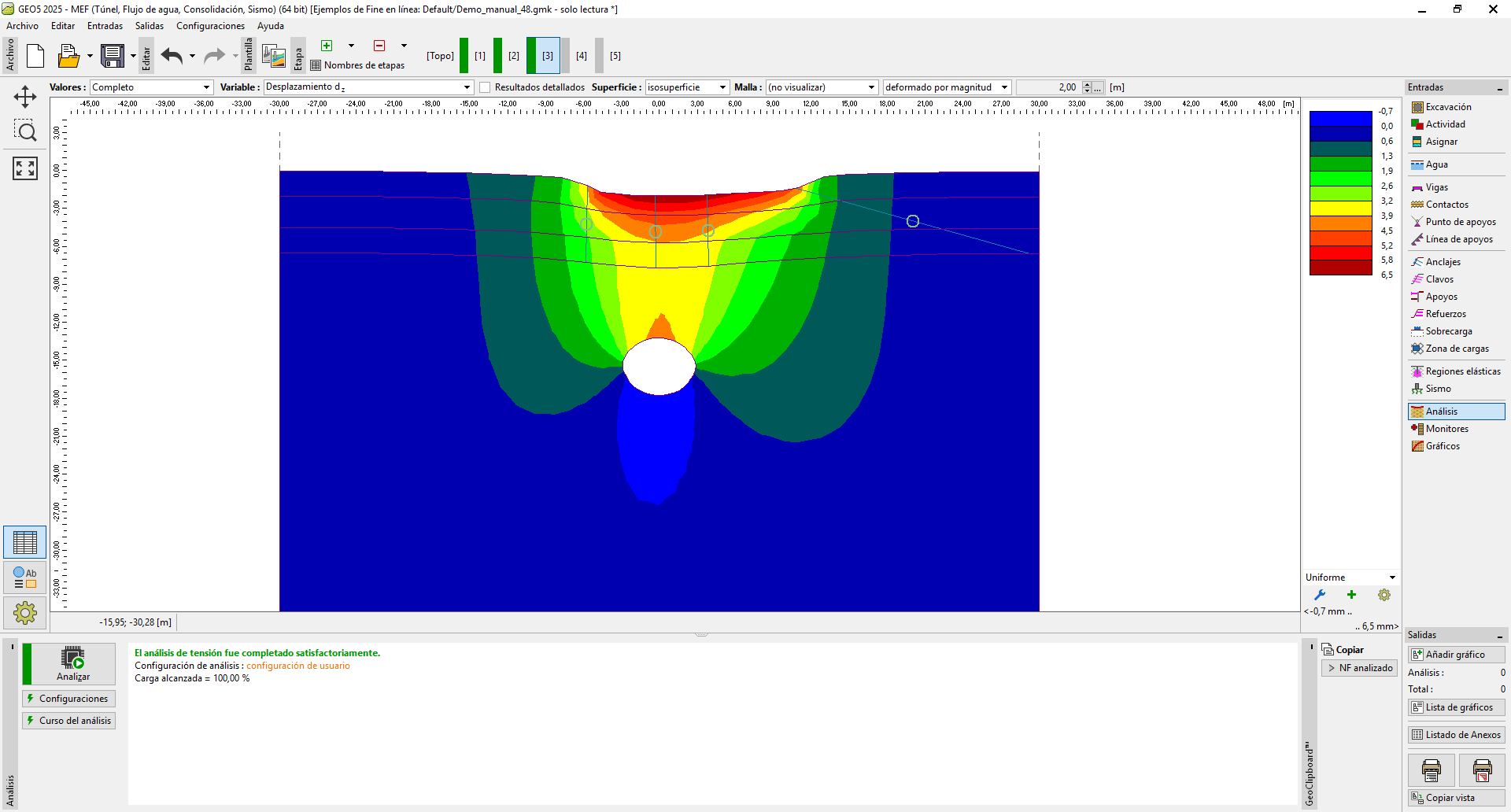Click the Añadir gráfico button
This screenshot has width=1511, height=812.
[x=1455, y=655]
